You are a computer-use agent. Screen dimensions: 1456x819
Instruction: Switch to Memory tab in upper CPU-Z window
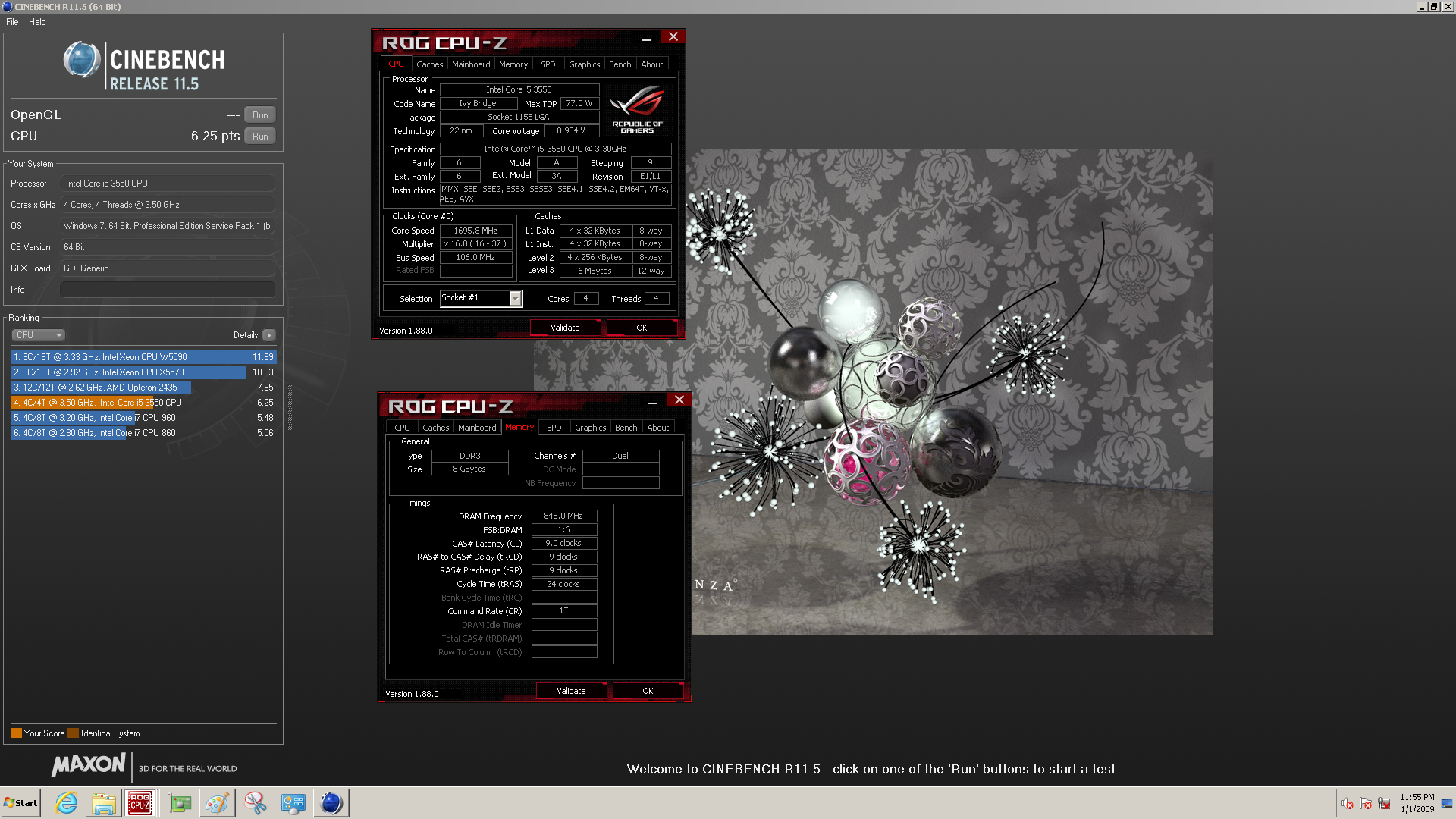(513, 64)
